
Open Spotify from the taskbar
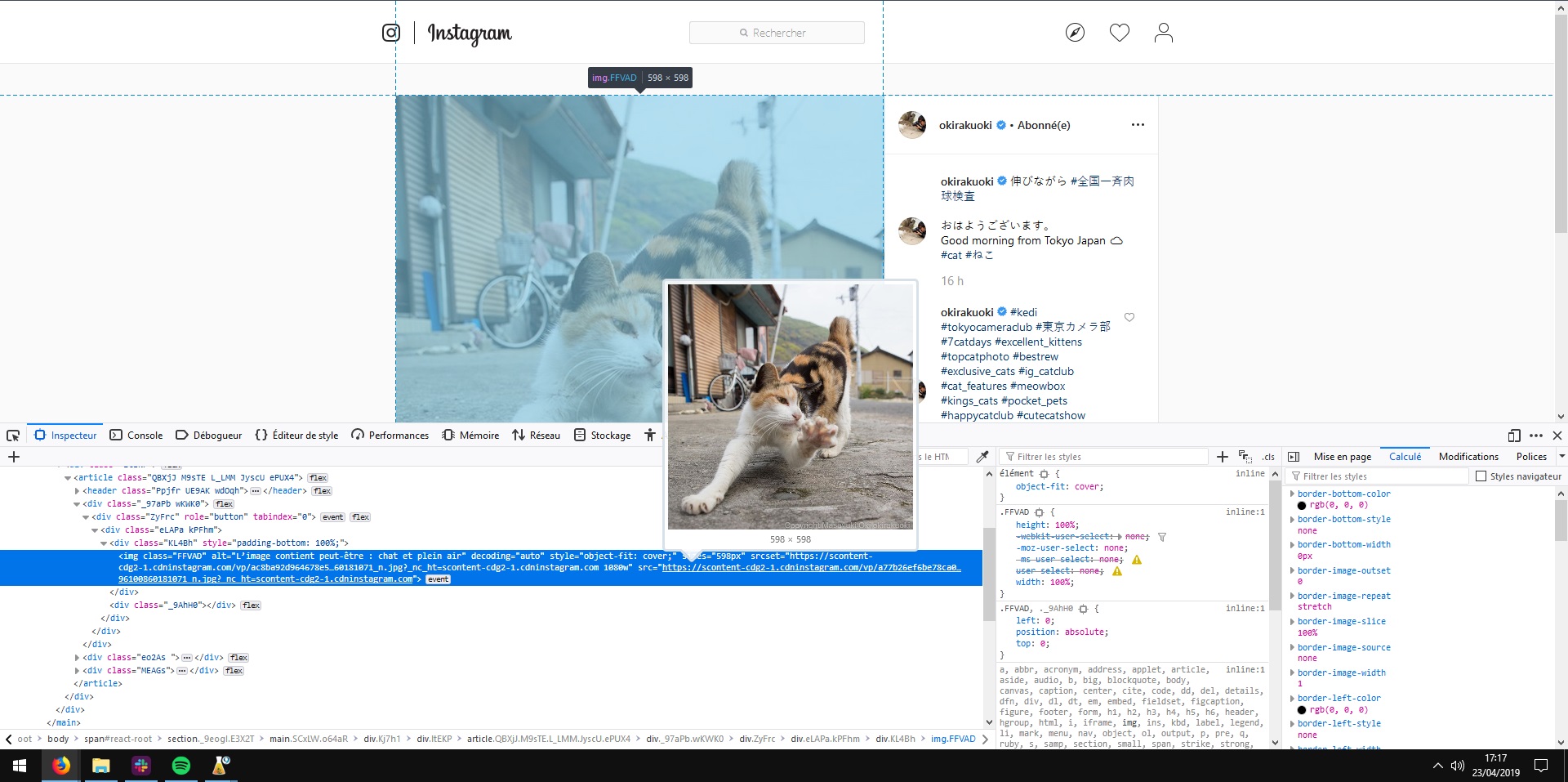tap(181, 766)
